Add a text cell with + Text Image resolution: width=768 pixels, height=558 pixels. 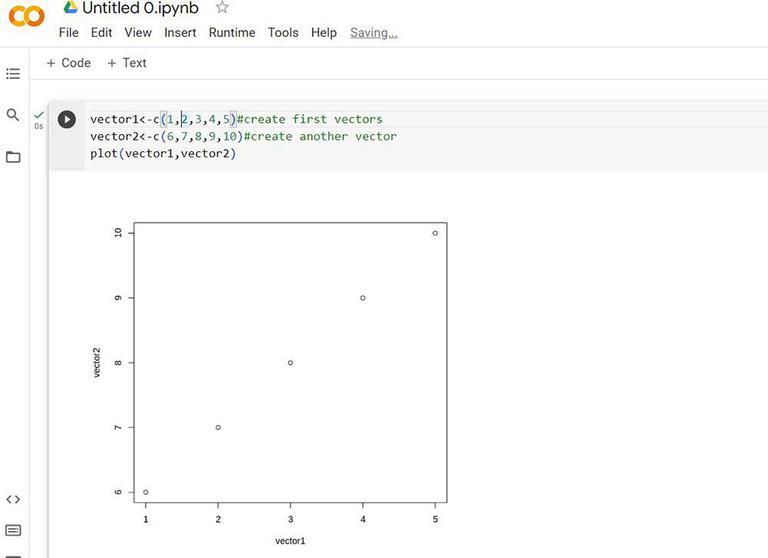pos(127,63)
